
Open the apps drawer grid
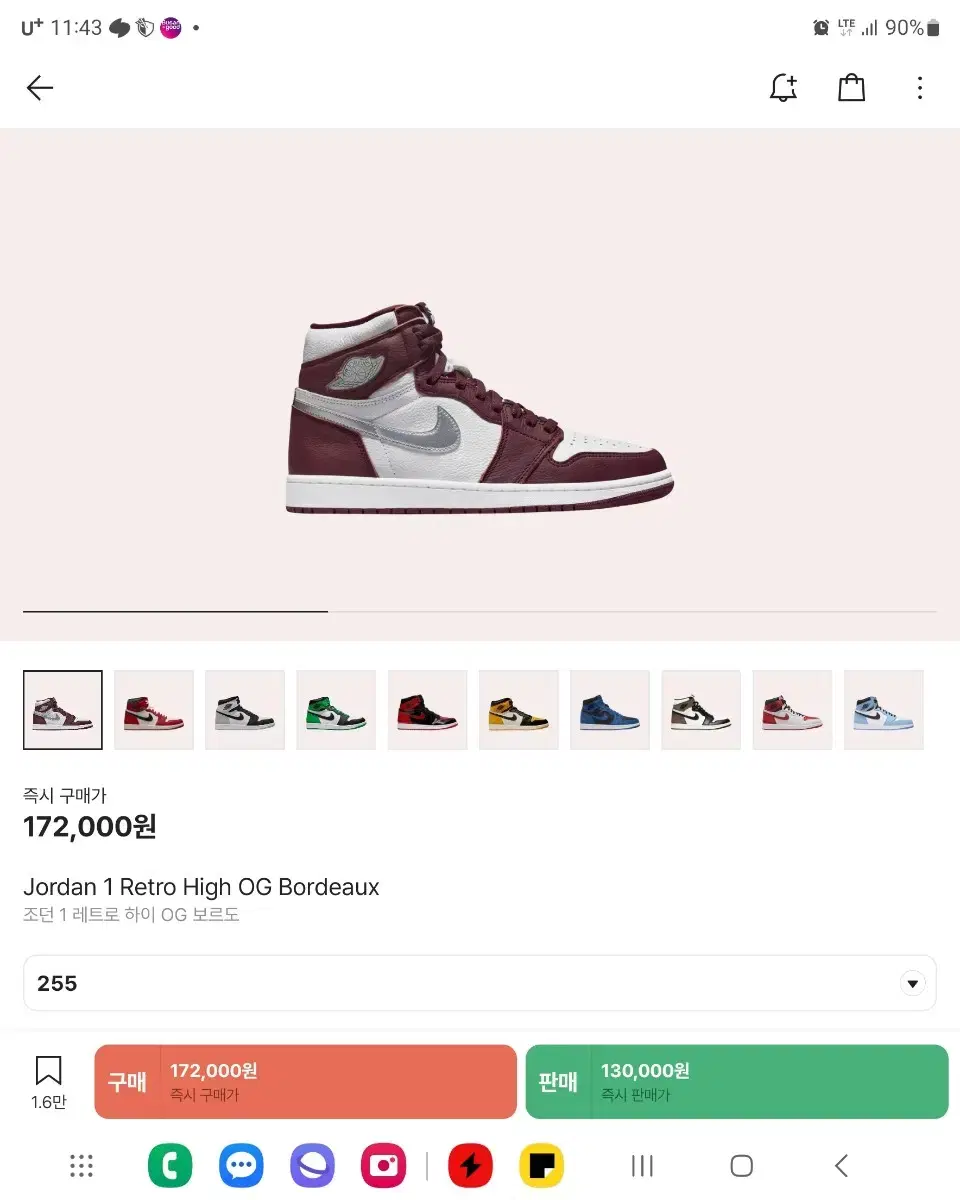coord(81,1165)
